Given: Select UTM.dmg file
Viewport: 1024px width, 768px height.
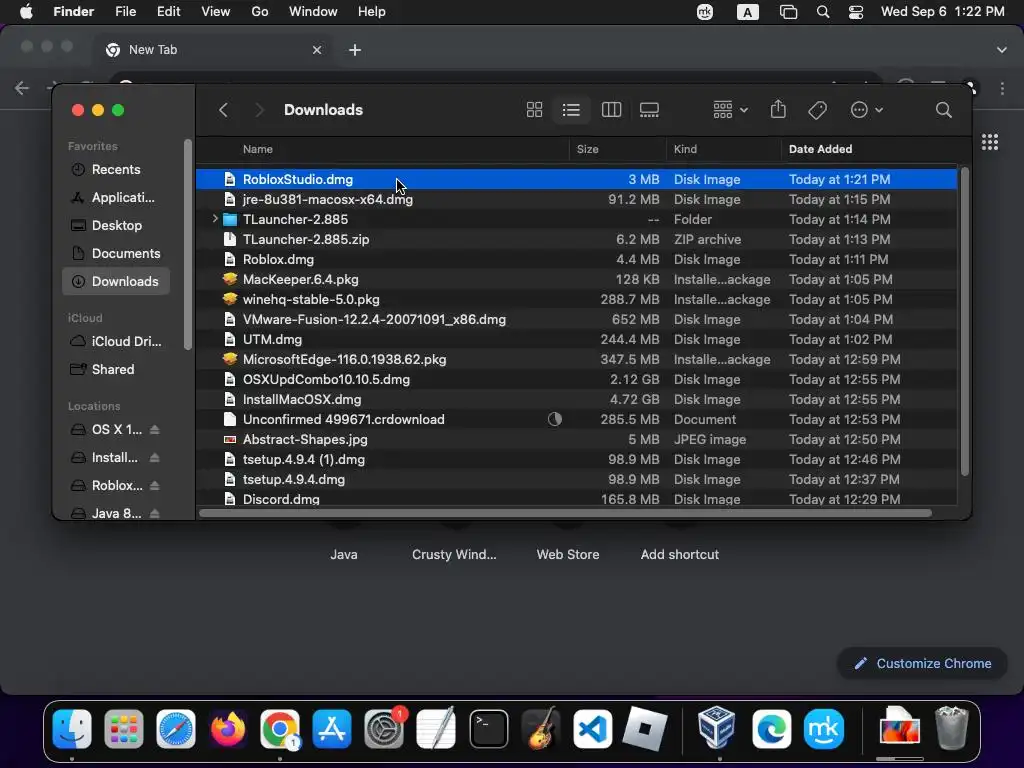Looking at the screenshot, I should (577, 340).
